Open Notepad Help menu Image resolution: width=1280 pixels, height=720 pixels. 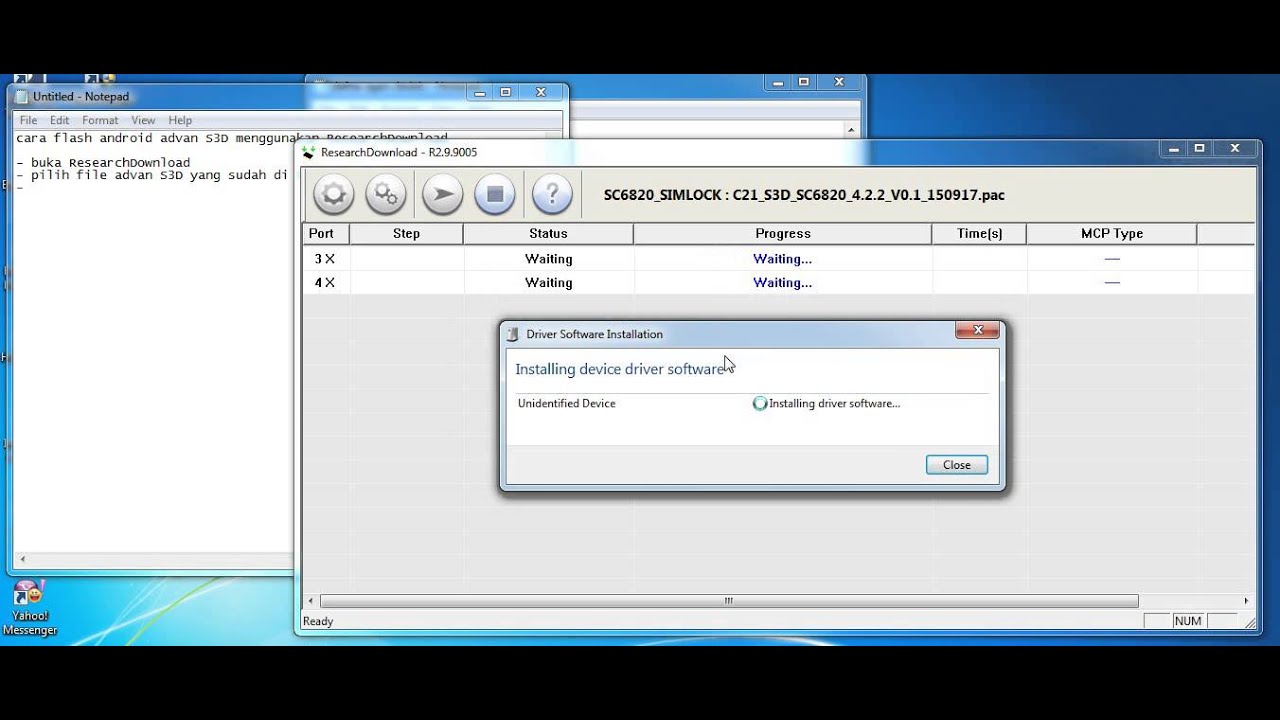pos(180,120)
